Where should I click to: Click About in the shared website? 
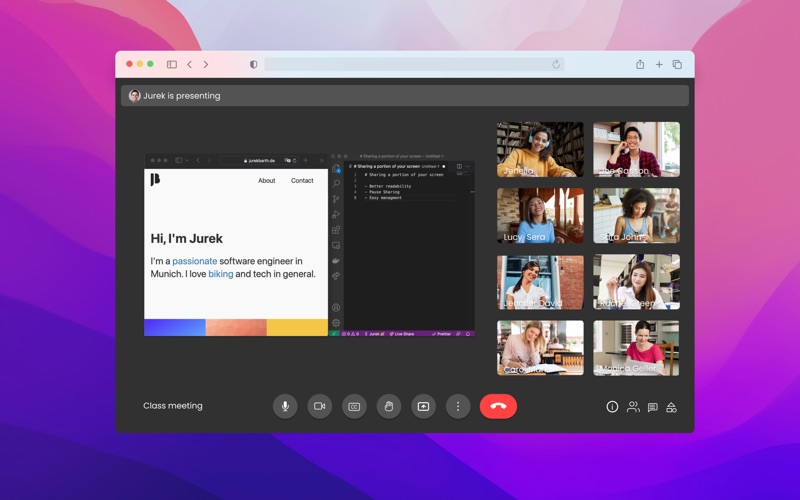click(266, 181)
